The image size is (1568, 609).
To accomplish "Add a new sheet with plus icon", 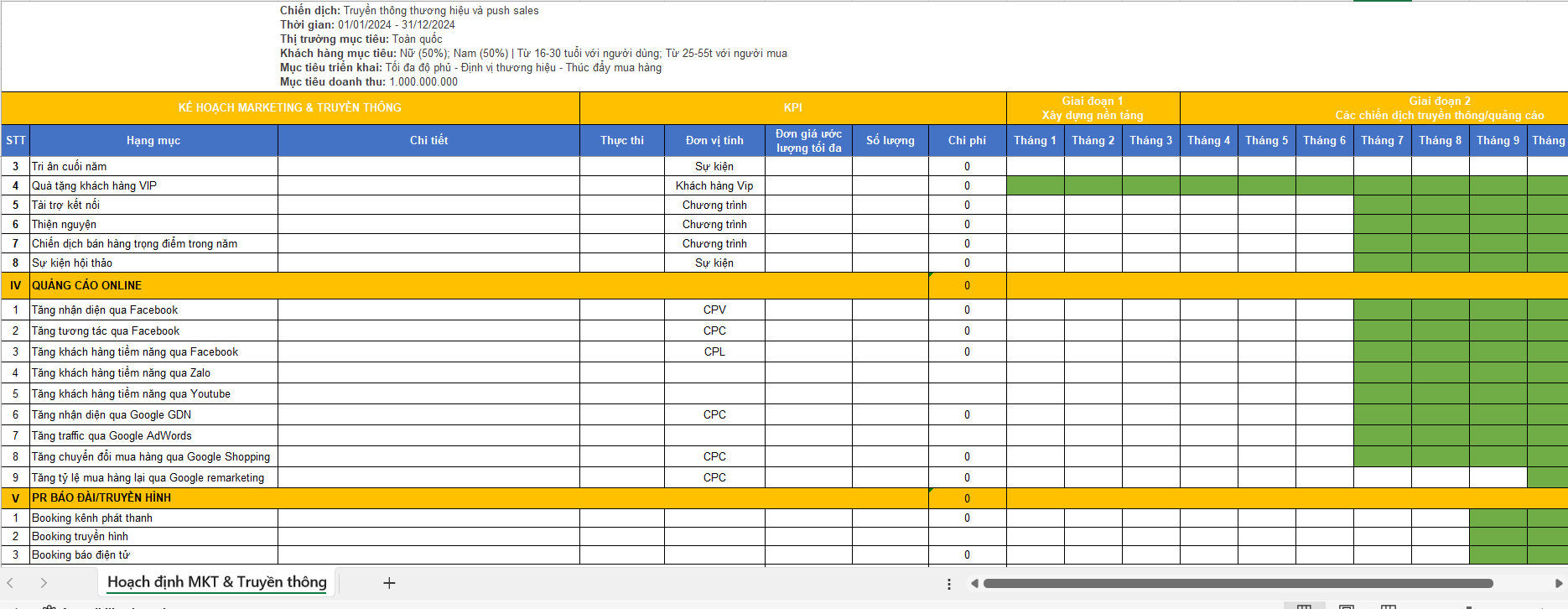I will 389,583.
